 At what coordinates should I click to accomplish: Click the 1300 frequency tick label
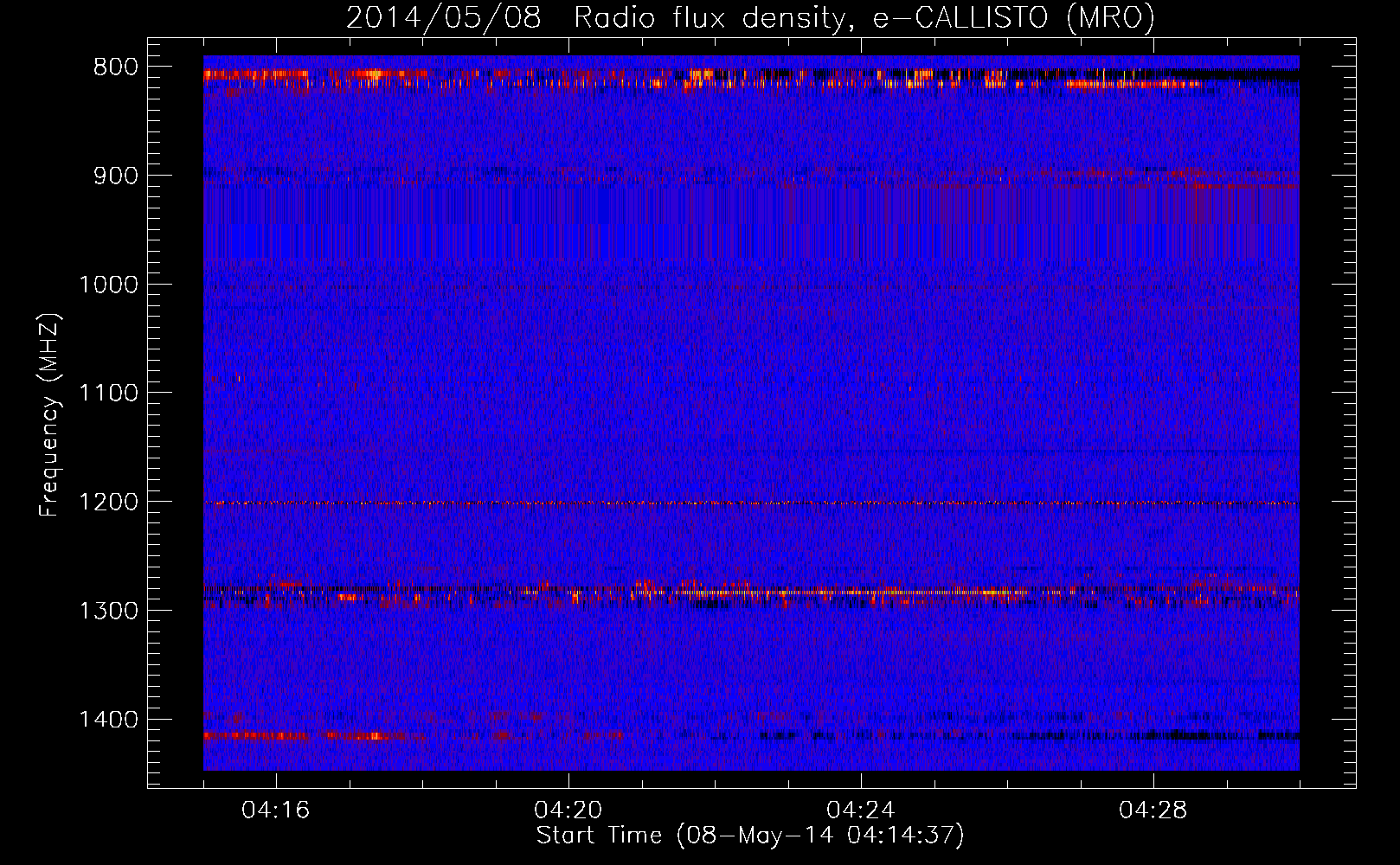click(108, 612)
